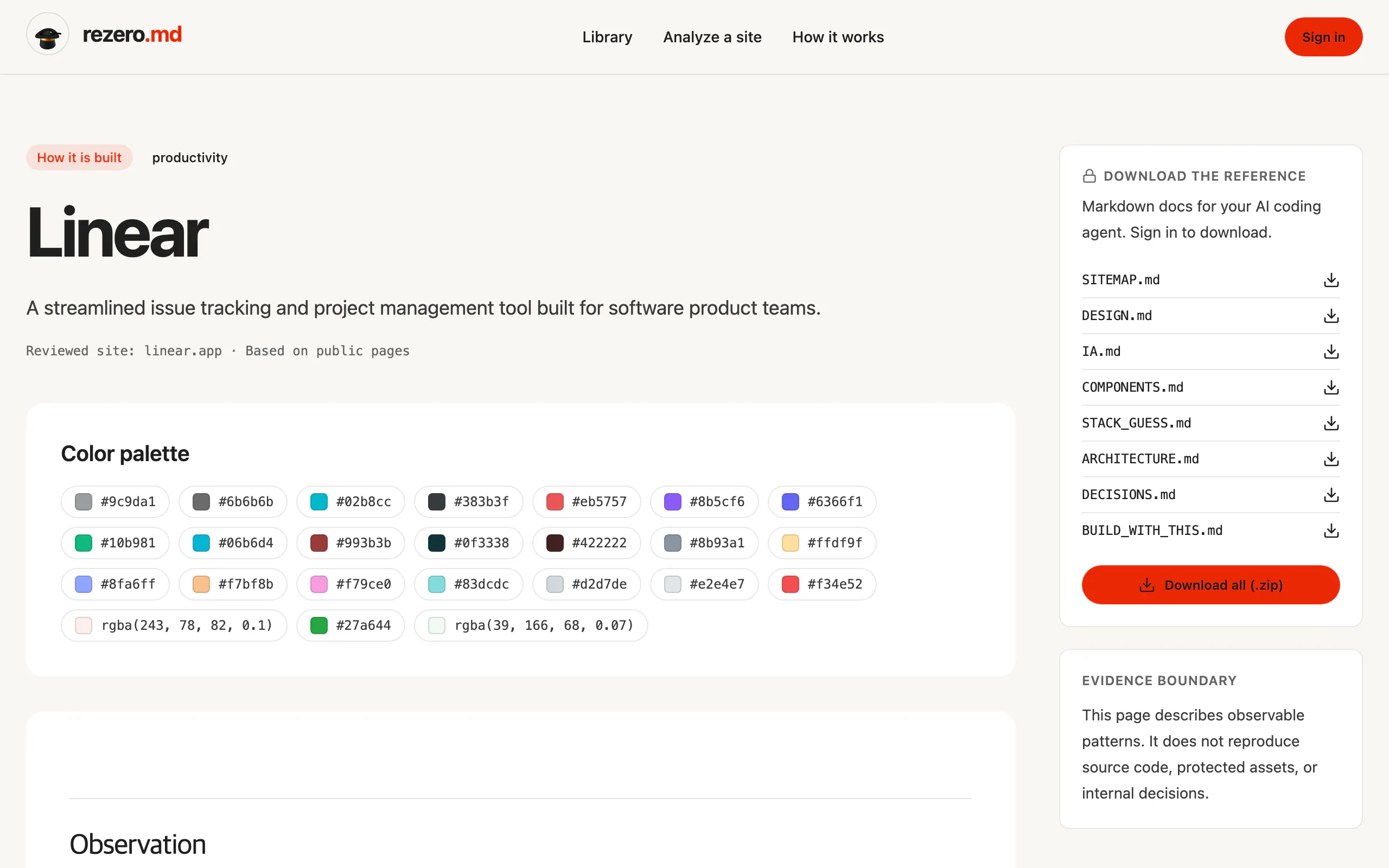Click the #02b8cc cyan color chip
This screenshot has width=1389, height=868.
coord(351,502)
